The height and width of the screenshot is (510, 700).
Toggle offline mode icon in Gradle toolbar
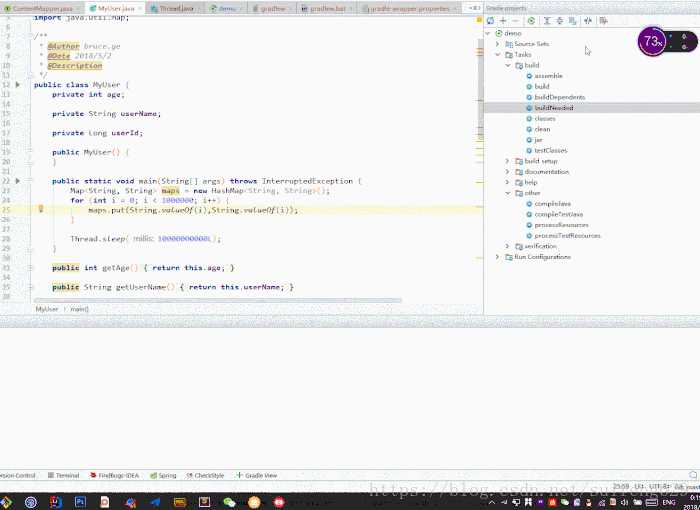tap(588, 21)
